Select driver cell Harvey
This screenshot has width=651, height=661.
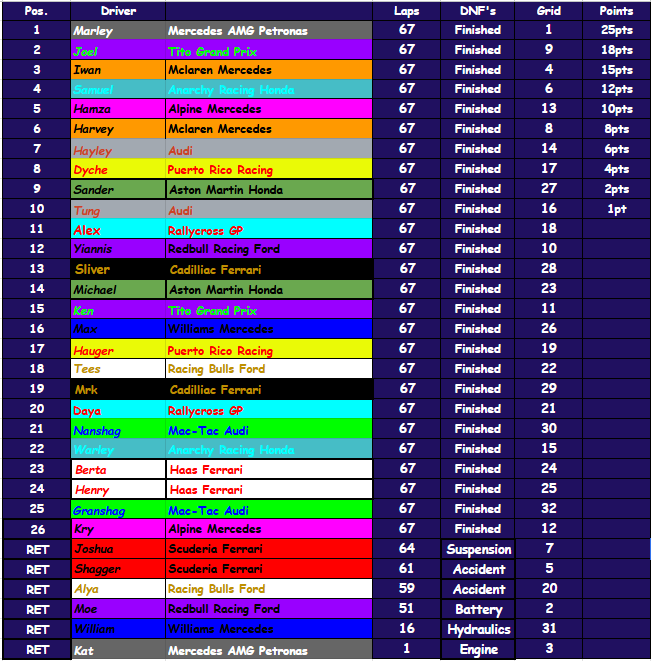coord(118,129)
